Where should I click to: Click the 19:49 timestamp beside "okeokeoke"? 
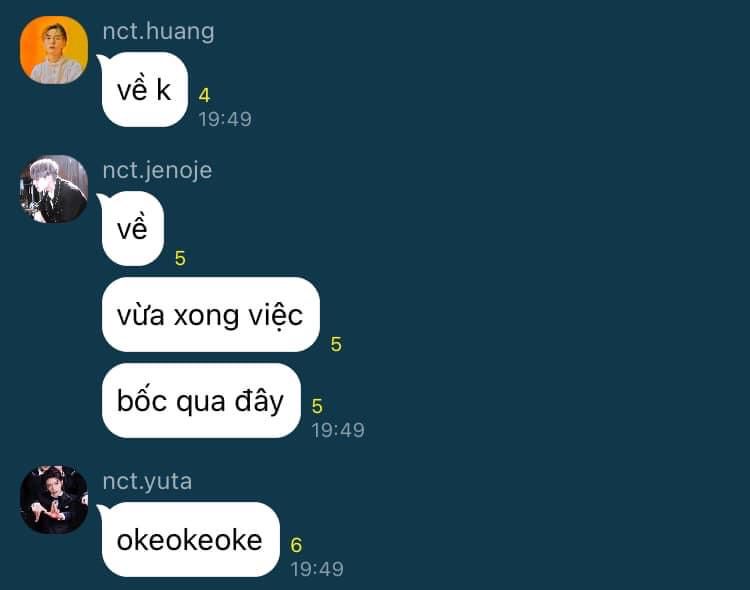(317, 569)
